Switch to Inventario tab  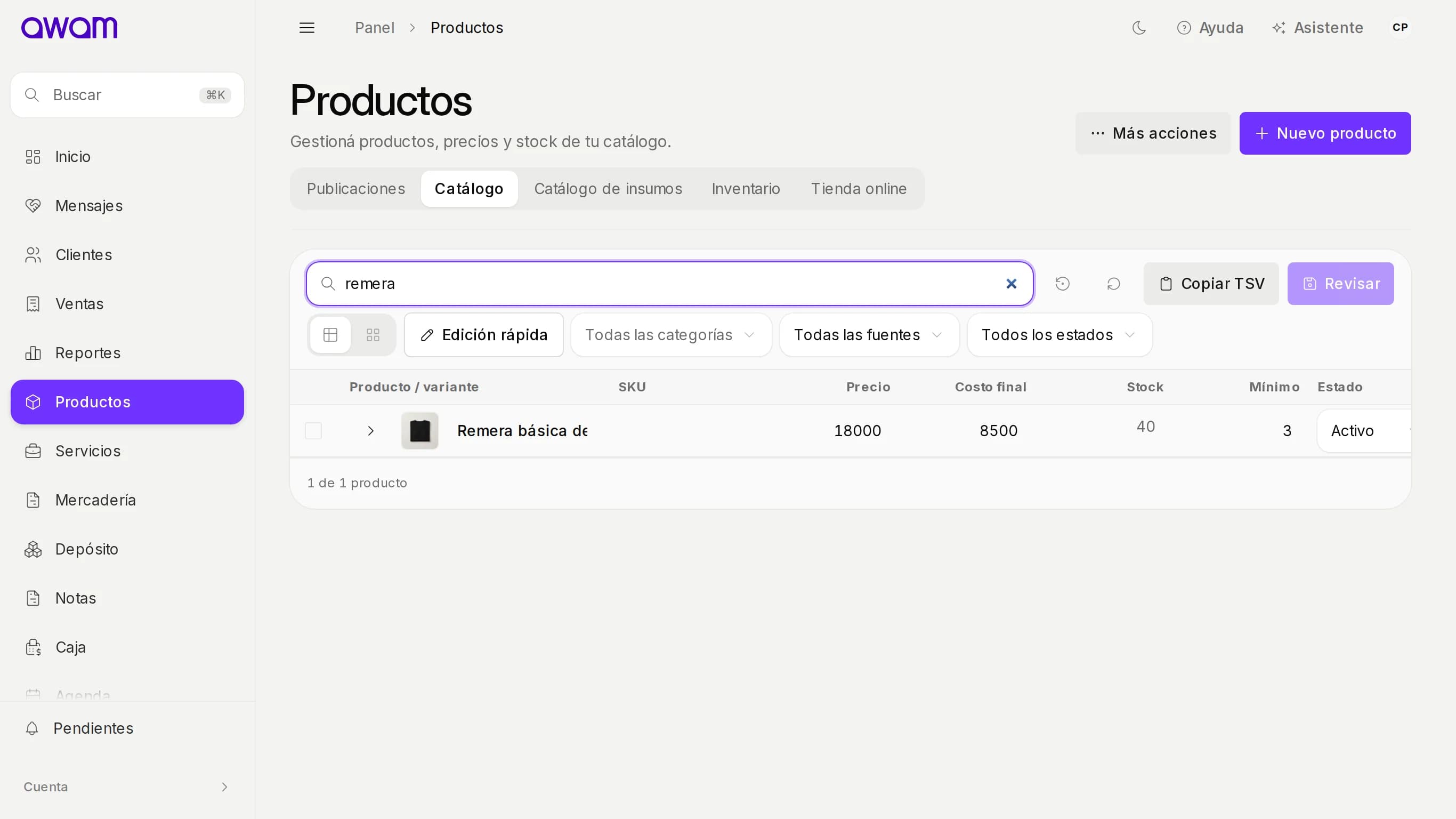(x=746, y=189)
